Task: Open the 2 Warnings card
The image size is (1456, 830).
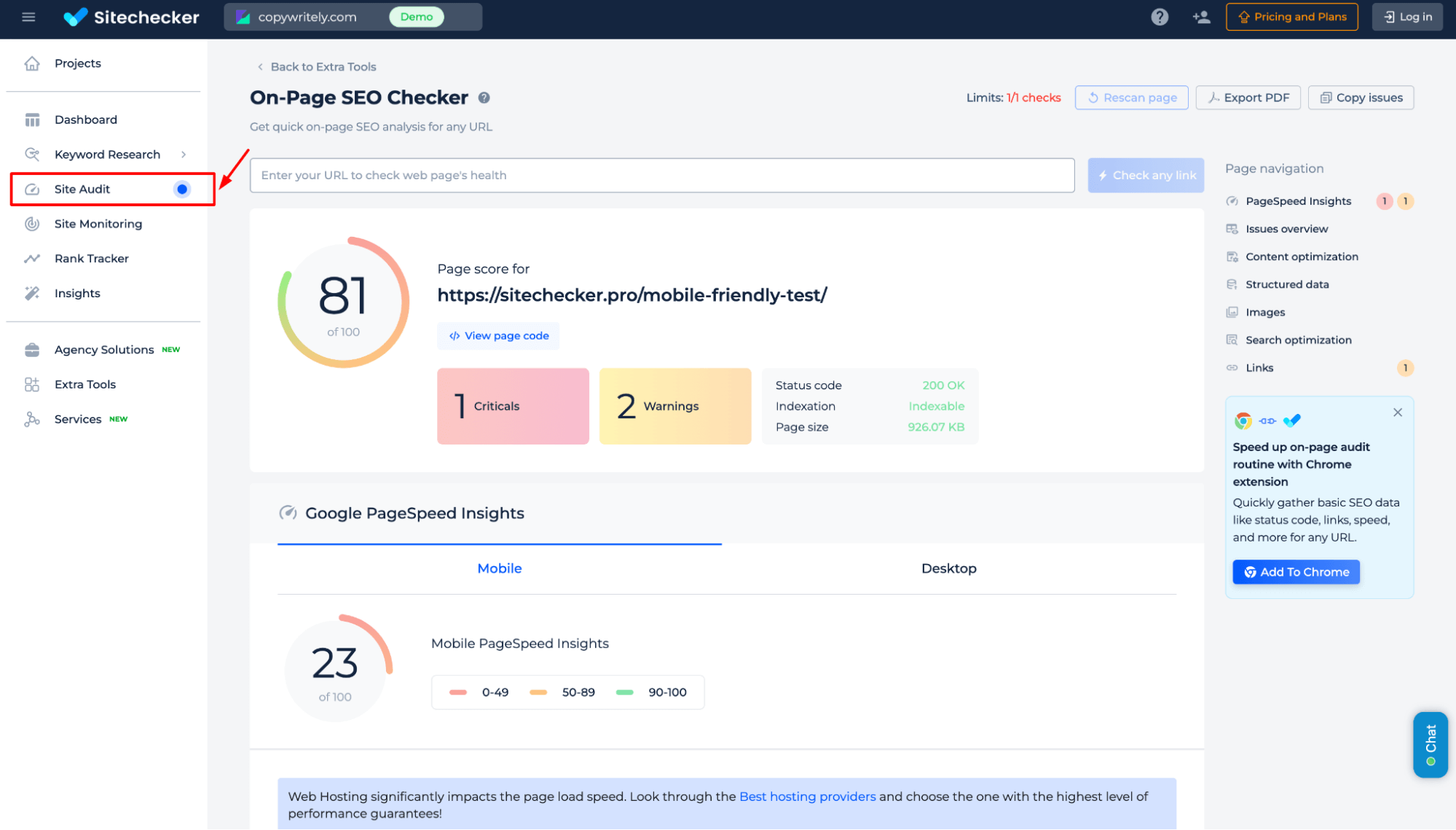Action: [674, 407]
